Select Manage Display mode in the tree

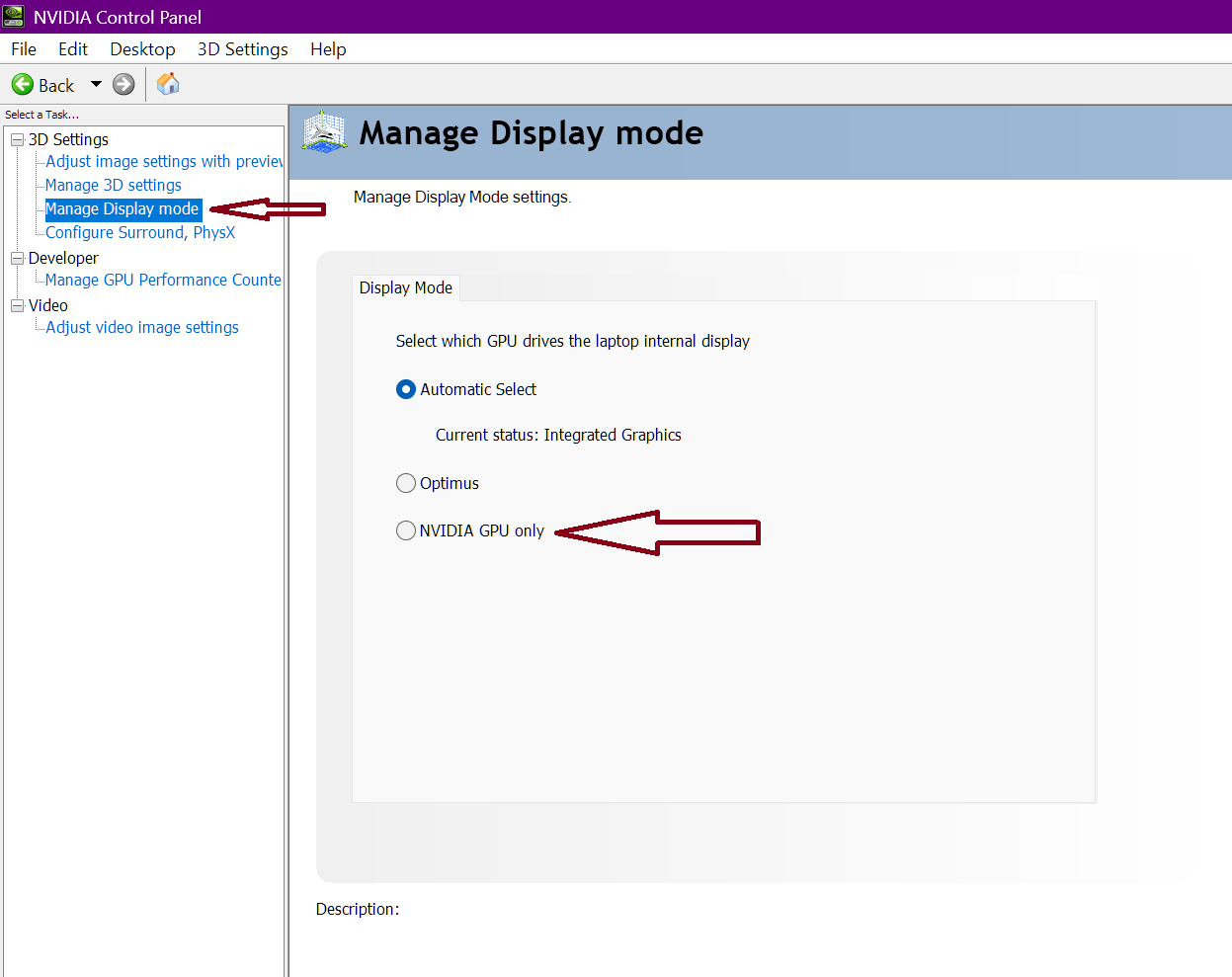[x=123, y=208]
